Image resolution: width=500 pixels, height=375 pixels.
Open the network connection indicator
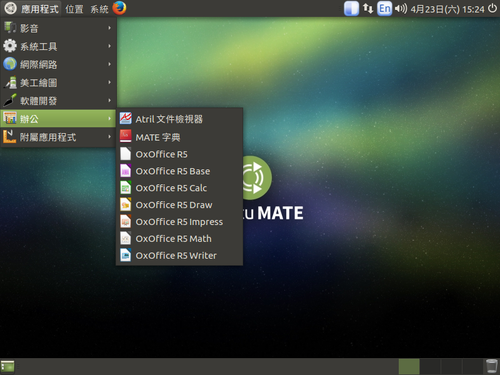(368, 8)
